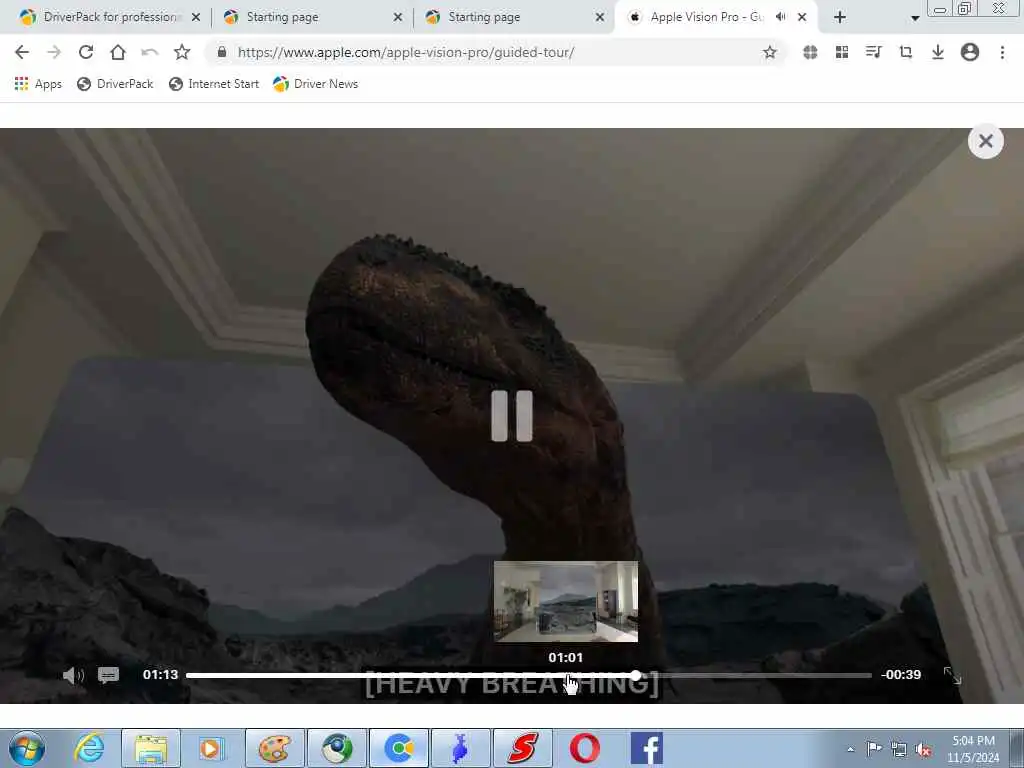
Task: Bookmark page via star inside address bar
Action: 770,52
